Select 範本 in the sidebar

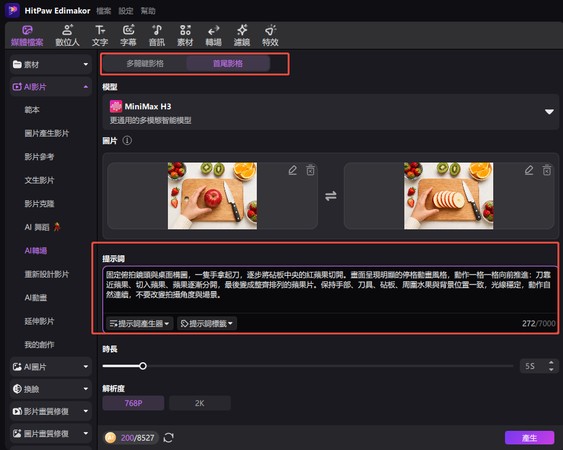[32, 110]
